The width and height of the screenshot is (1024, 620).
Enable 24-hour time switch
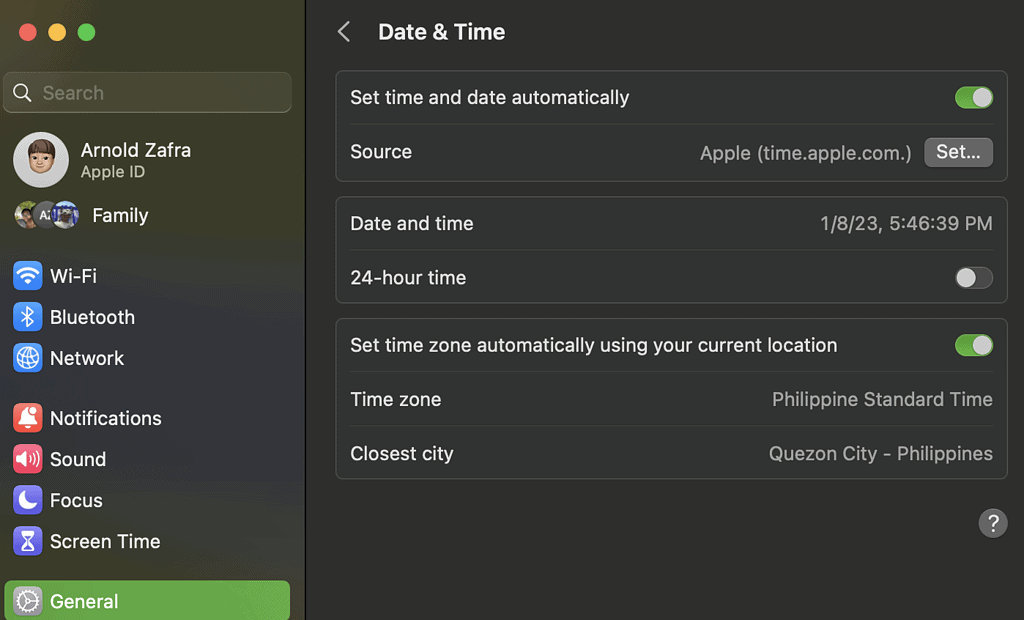[973, 278]
